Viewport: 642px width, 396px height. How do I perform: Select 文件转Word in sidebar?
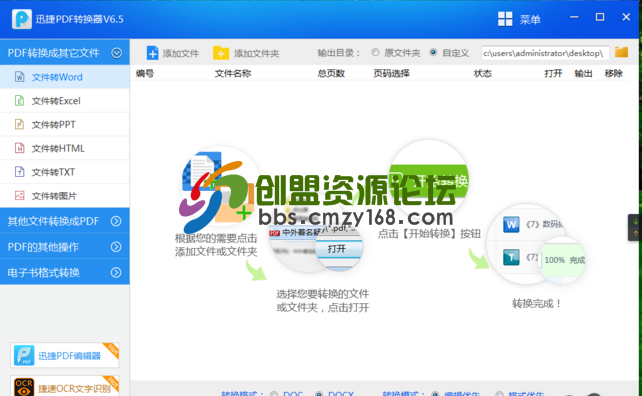coord(65,77)
